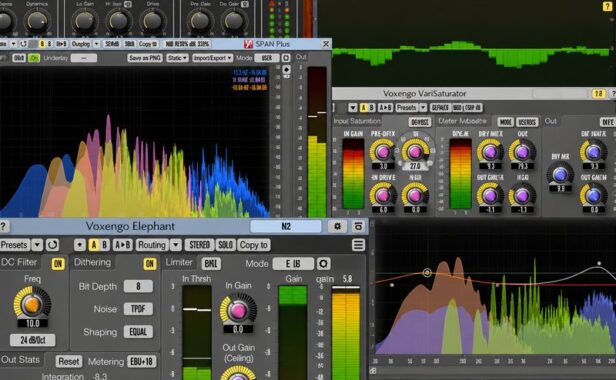Click the SPAN Plus logo icon
This screenshot has height=380, width=616.
pyautogui.click(x=248, y=44)
